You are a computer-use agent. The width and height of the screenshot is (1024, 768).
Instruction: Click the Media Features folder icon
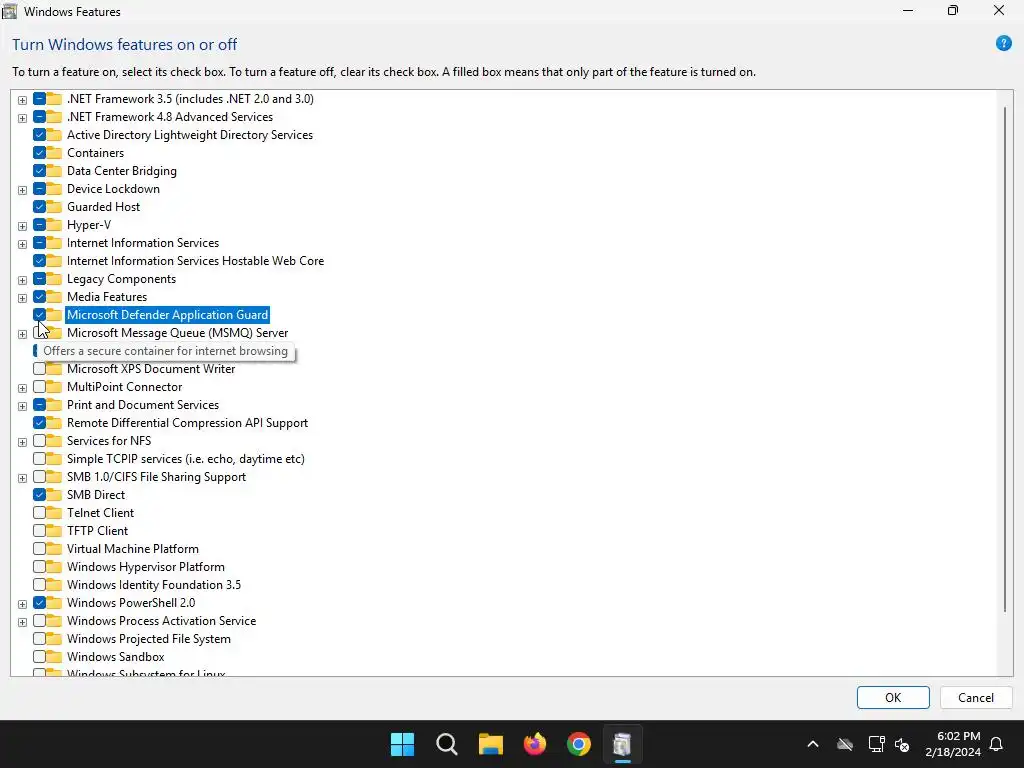54,297
